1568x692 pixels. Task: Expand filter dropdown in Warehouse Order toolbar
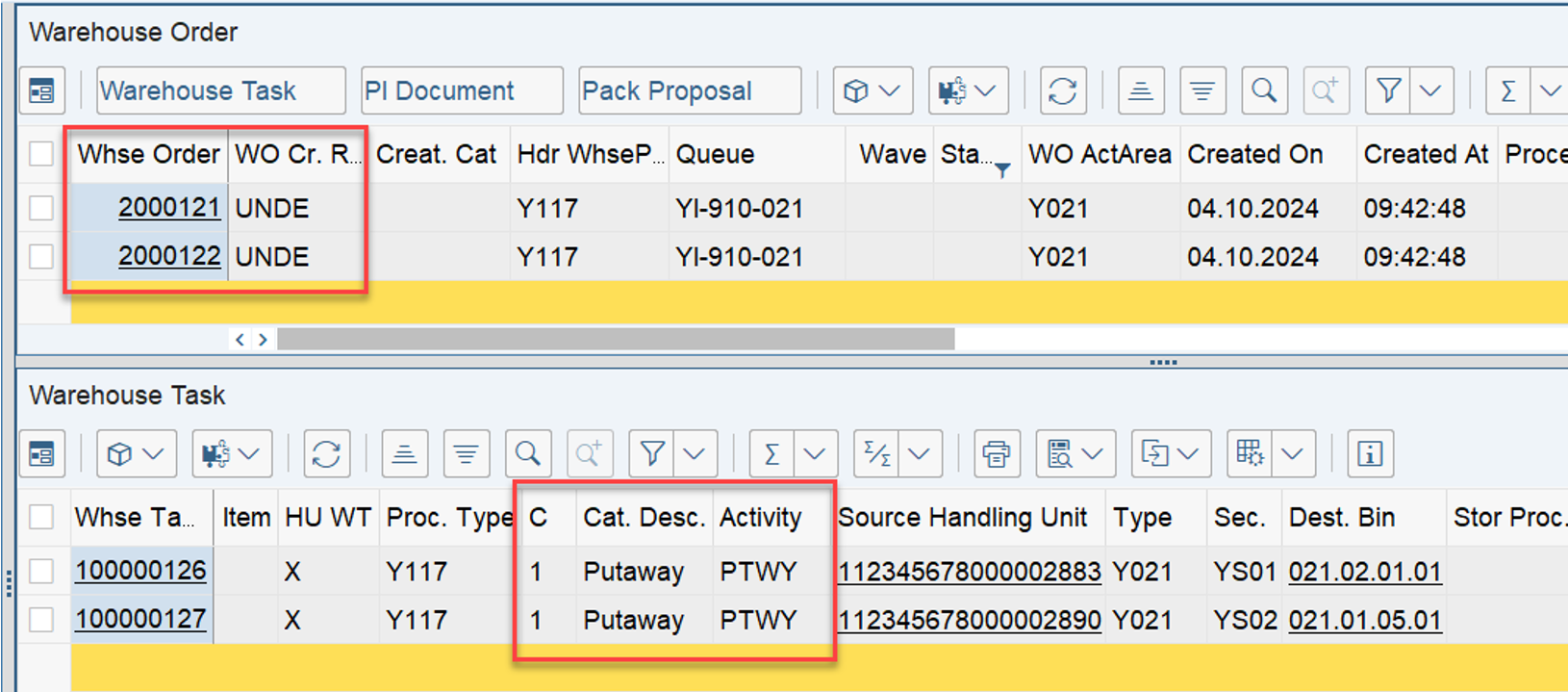point(1431,91)
